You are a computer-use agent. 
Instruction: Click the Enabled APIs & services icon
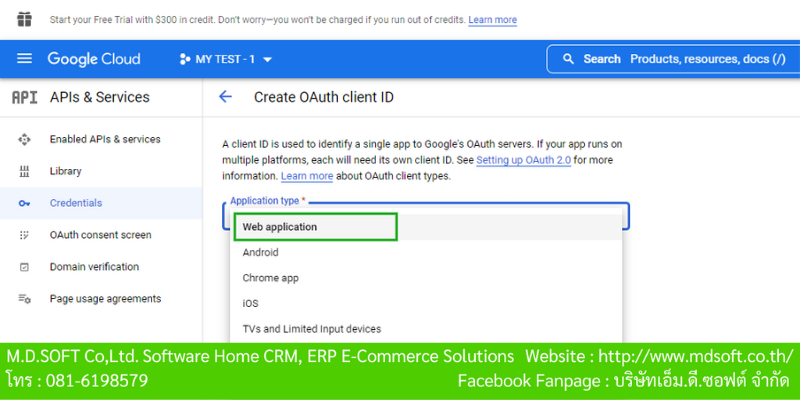[x=24, y=139]
